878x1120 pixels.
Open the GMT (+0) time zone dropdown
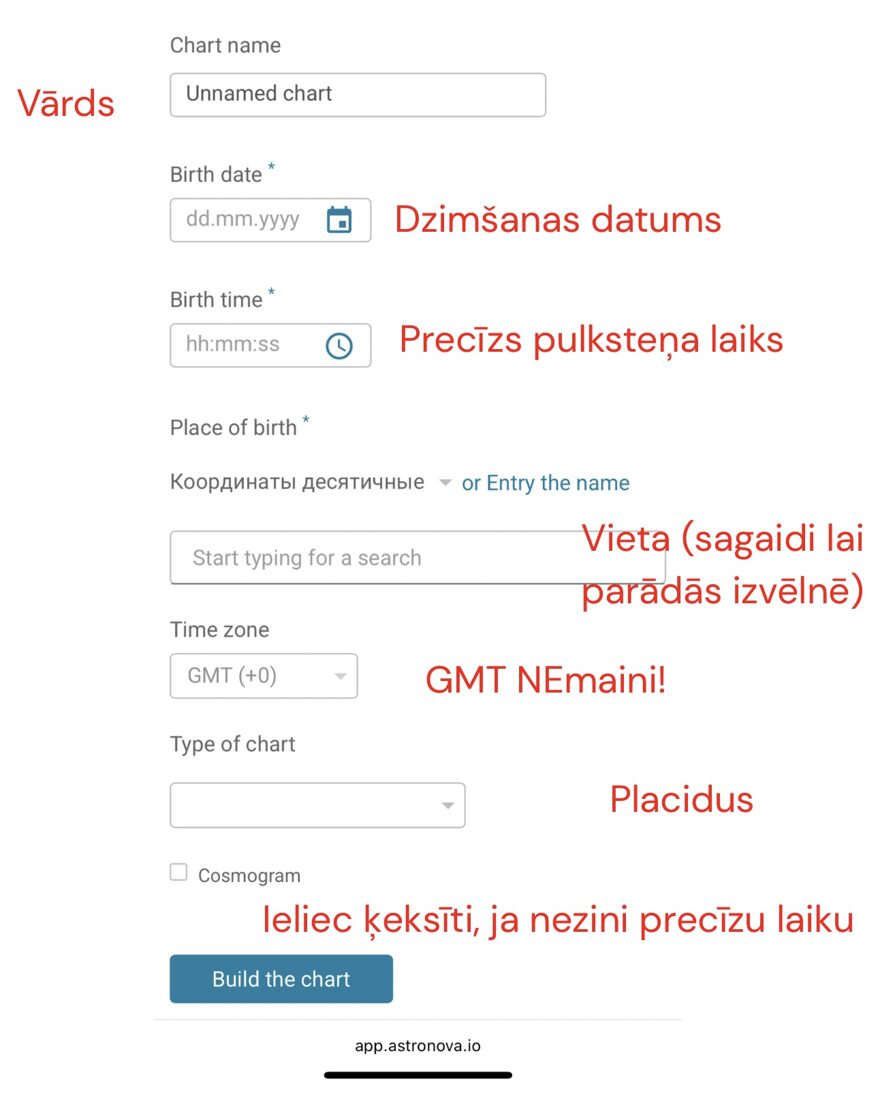pyautogui.click(x=264, y=676)
